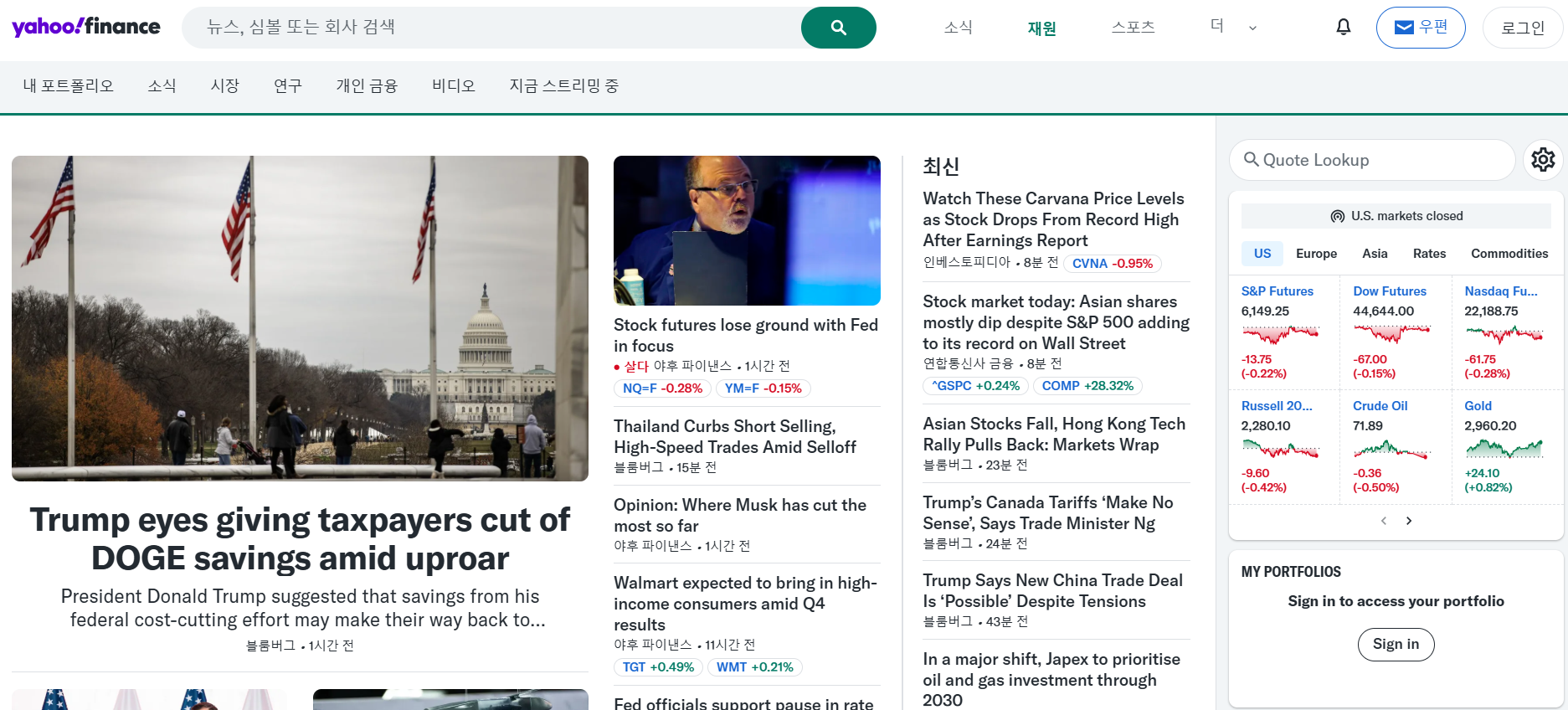Switch to the Commodities tab

pos(1509,254)
